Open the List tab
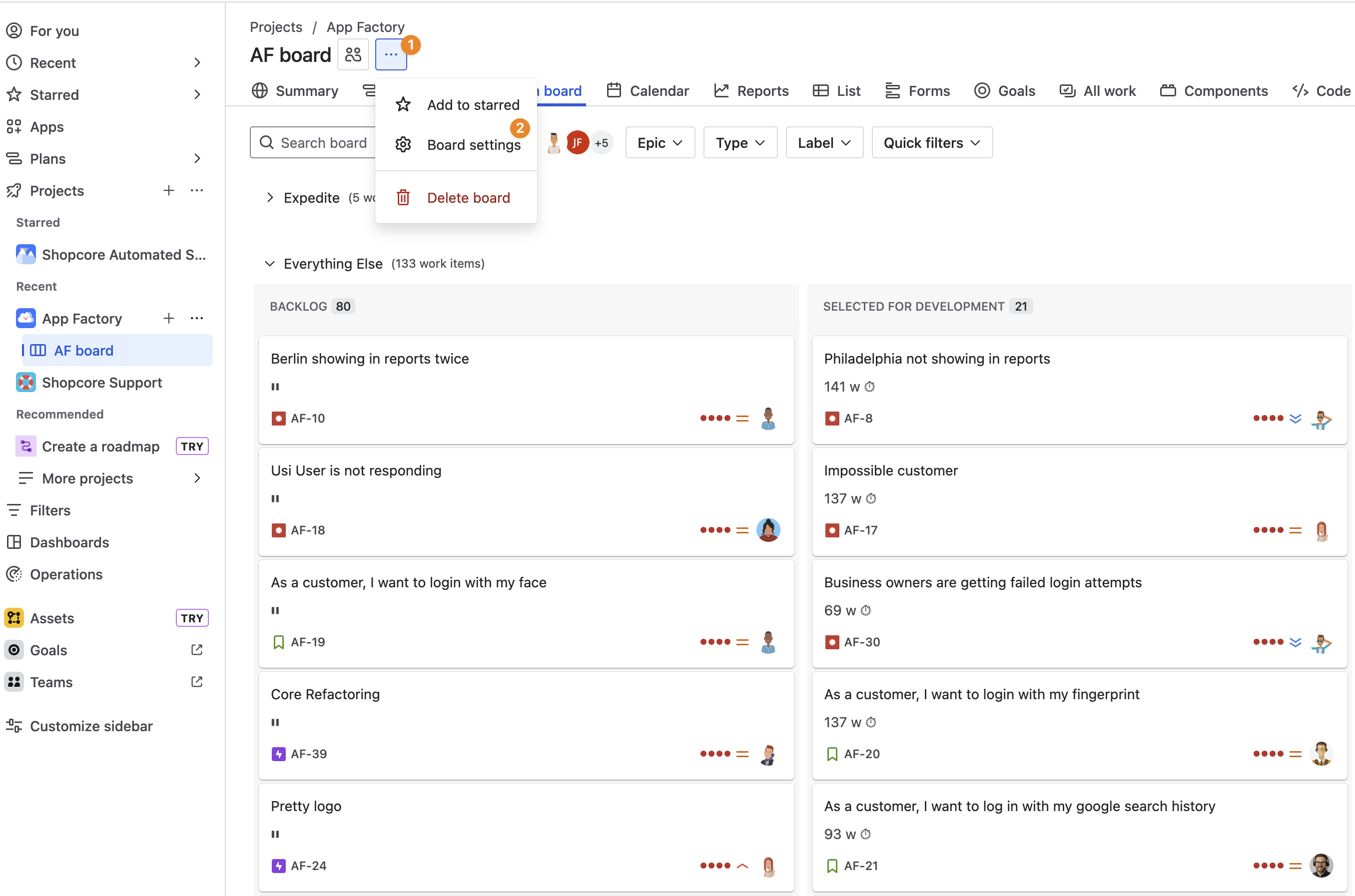This screenshot has height=896, width=1355. click(837, 91)
